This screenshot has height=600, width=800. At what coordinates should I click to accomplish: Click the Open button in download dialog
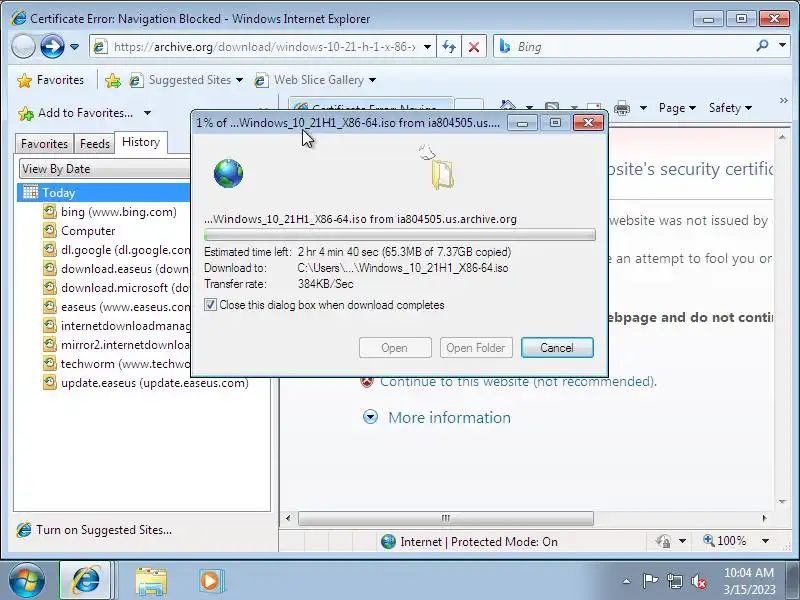pyautogui.click(x=395, y=348)
